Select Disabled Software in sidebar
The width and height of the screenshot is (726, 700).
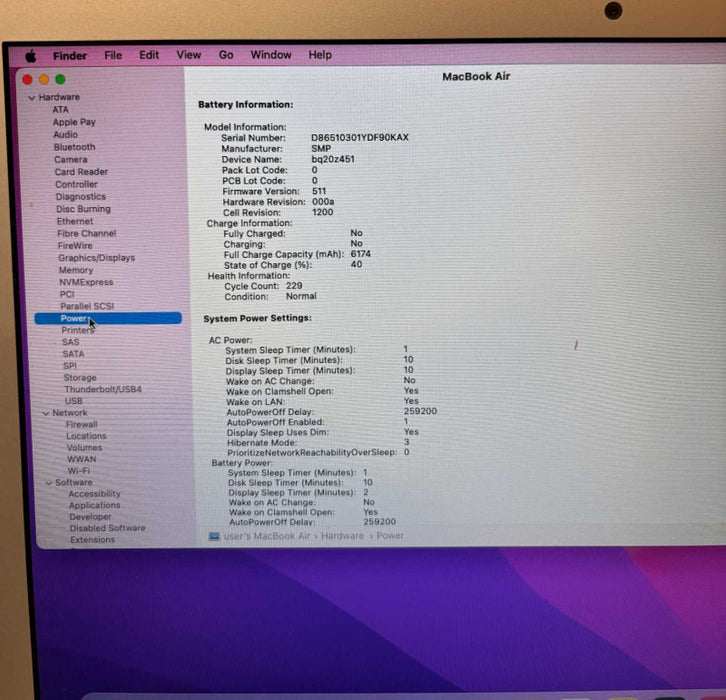pyautogui.click(x=107, y=528)
